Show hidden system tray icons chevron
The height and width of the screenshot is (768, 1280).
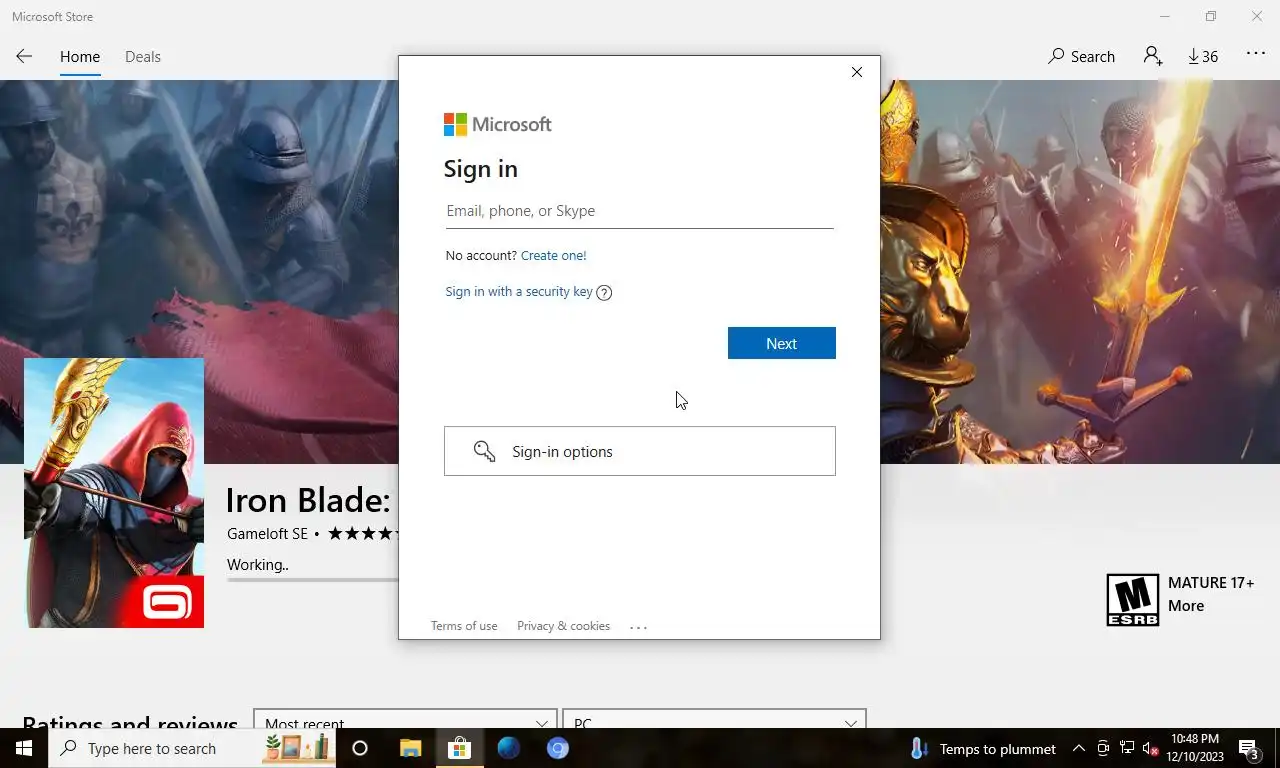pos(1079,748)
